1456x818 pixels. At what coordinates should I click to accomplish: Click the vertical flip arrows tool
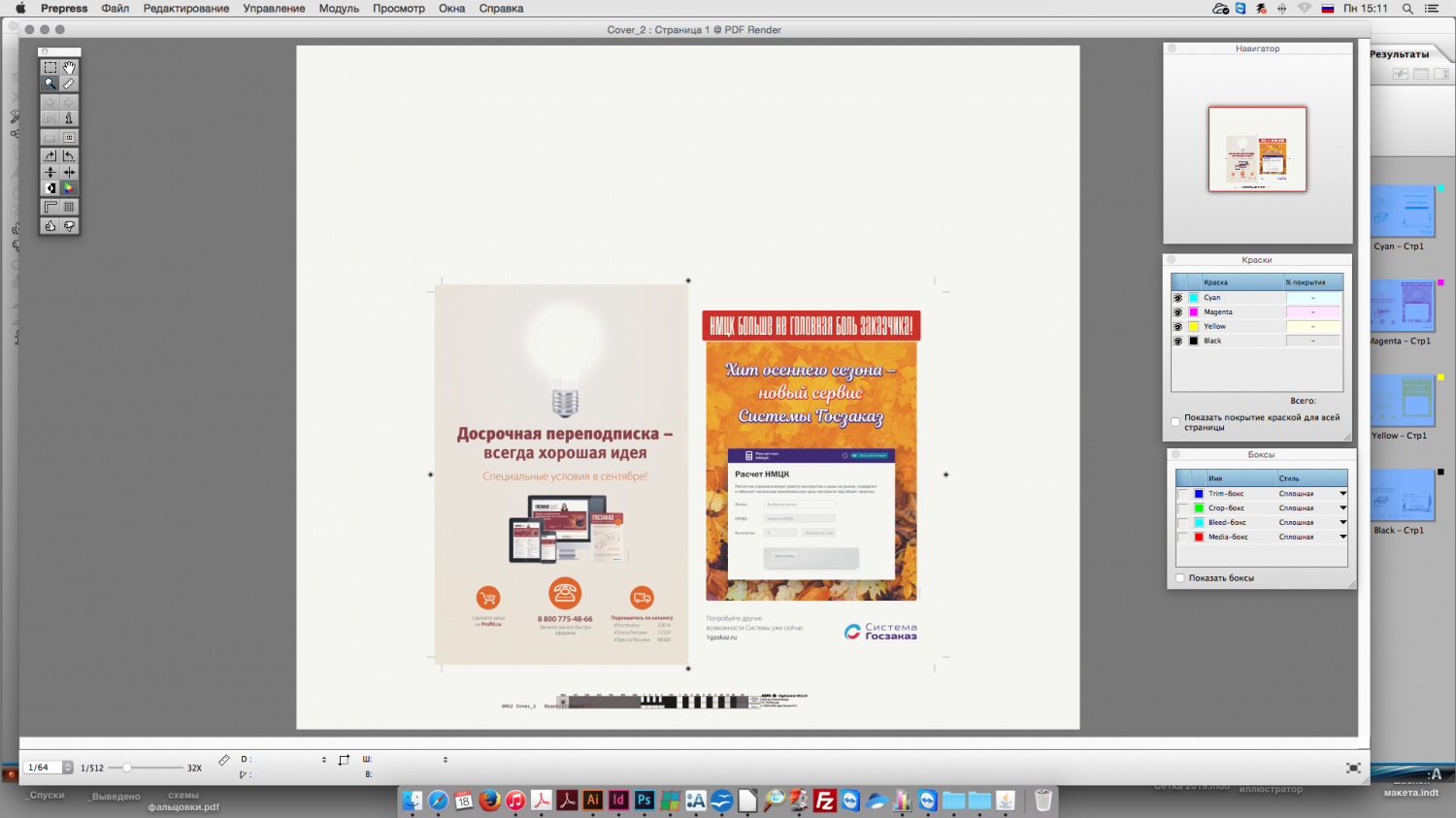(50, 172)
